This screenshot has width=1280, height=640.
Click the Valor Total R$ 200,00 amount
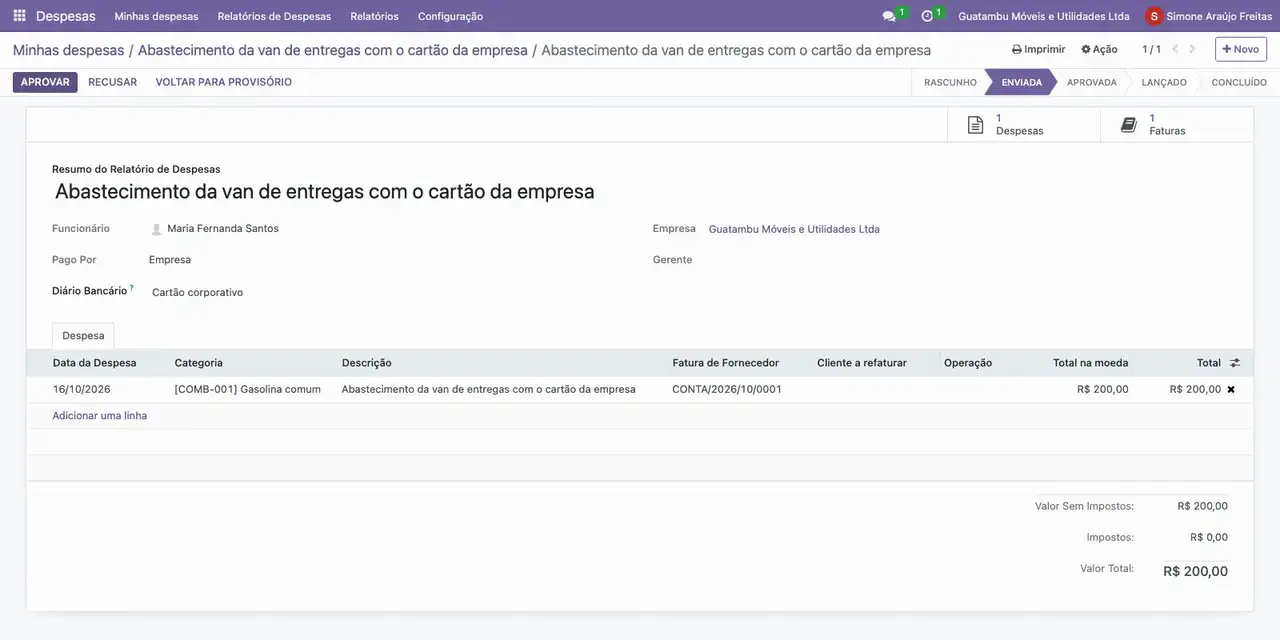pos(1195,572)
